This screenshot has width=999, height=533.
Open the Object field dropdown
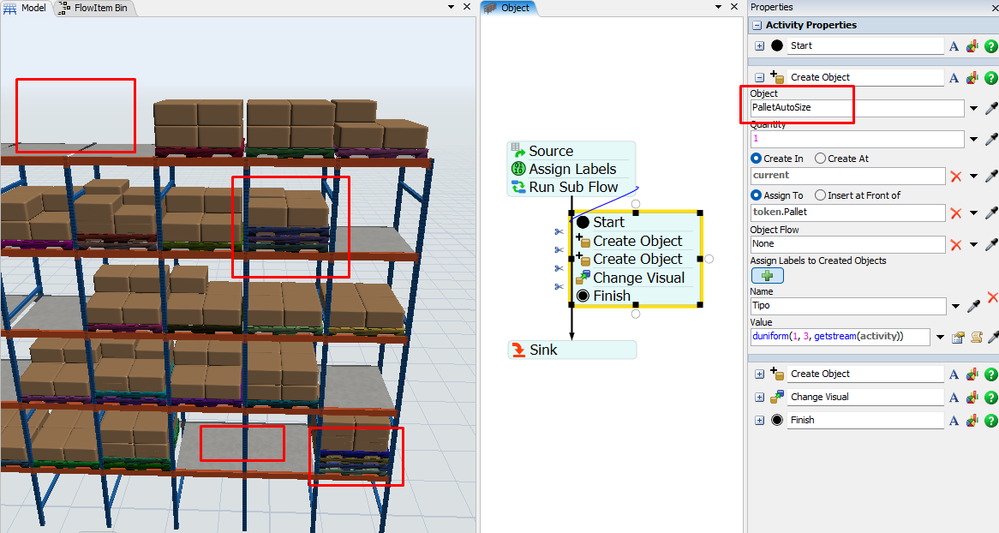[x=974, y=108]
